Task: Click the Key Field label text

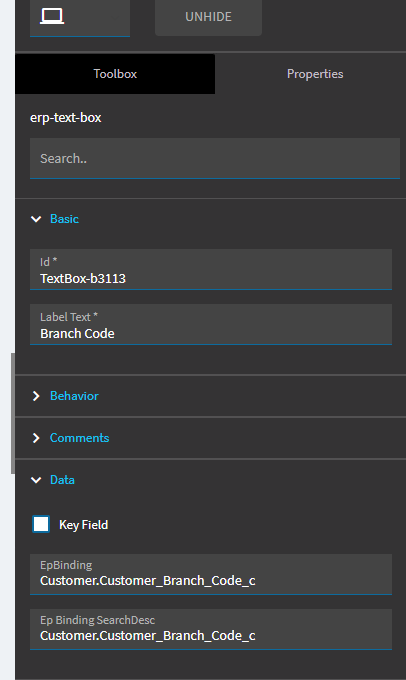Action: click(x=84, y=525)
